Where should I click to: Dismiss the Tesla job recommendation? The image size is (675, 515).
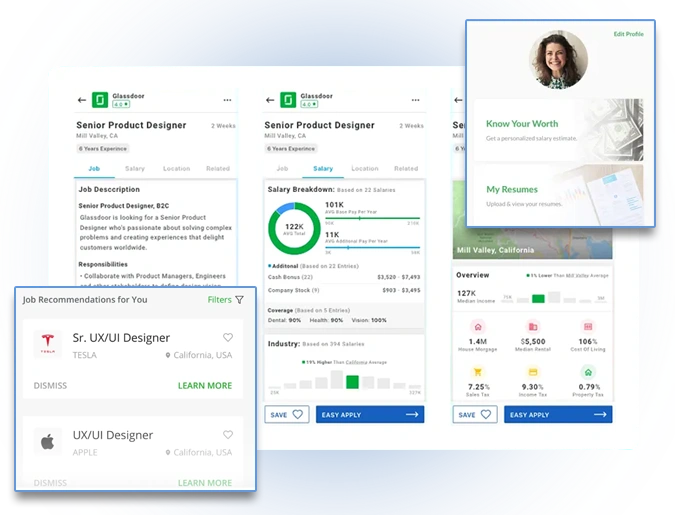50,386
